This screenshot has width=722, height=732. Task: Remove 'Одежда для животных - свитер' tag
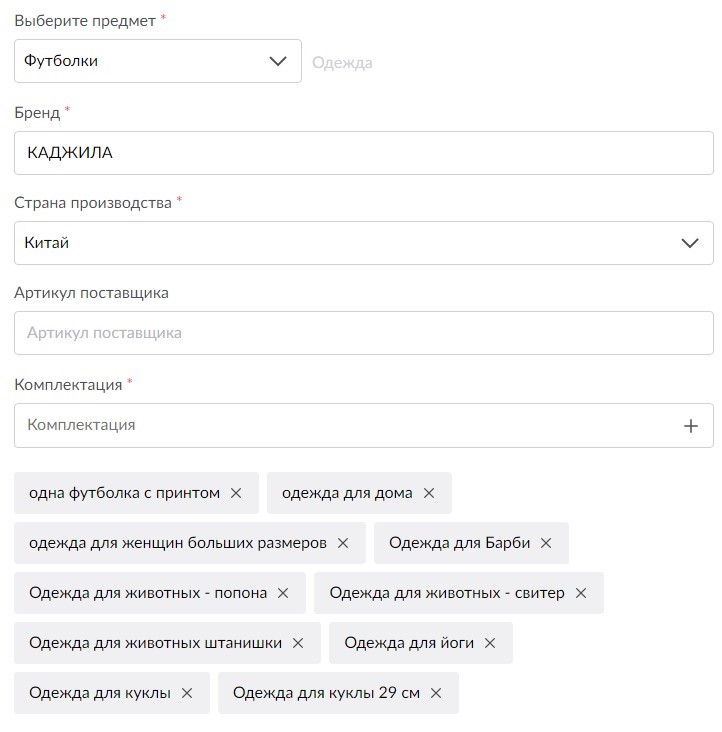[581, 593]
